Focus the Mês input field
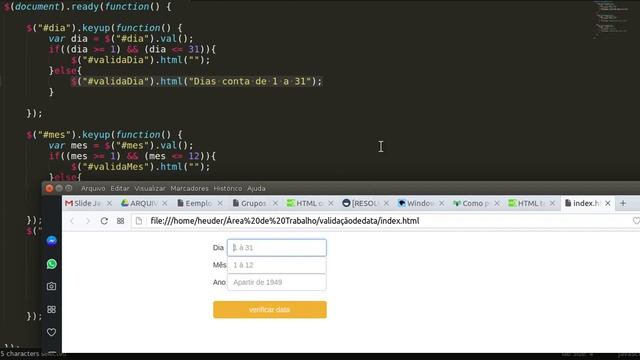Viewport: 640px width, 360px height. tap(277, 265)
